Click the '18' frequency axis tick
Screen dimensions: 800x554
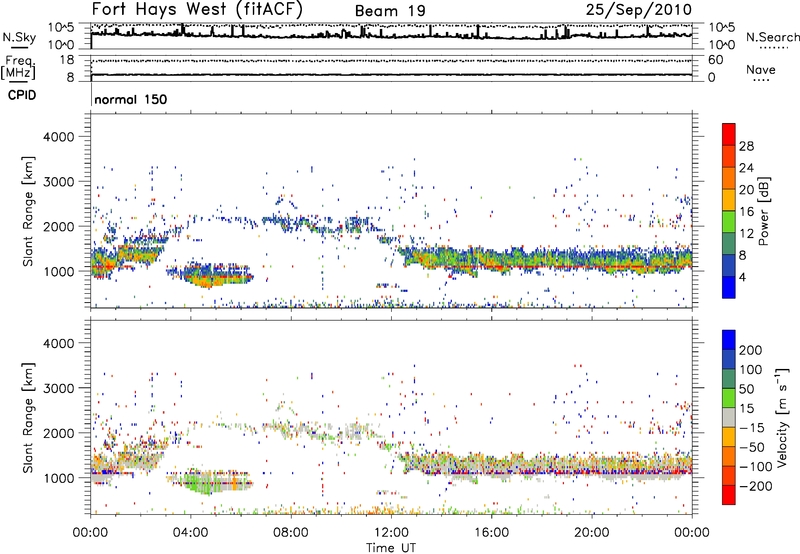(x=67, y=60)
